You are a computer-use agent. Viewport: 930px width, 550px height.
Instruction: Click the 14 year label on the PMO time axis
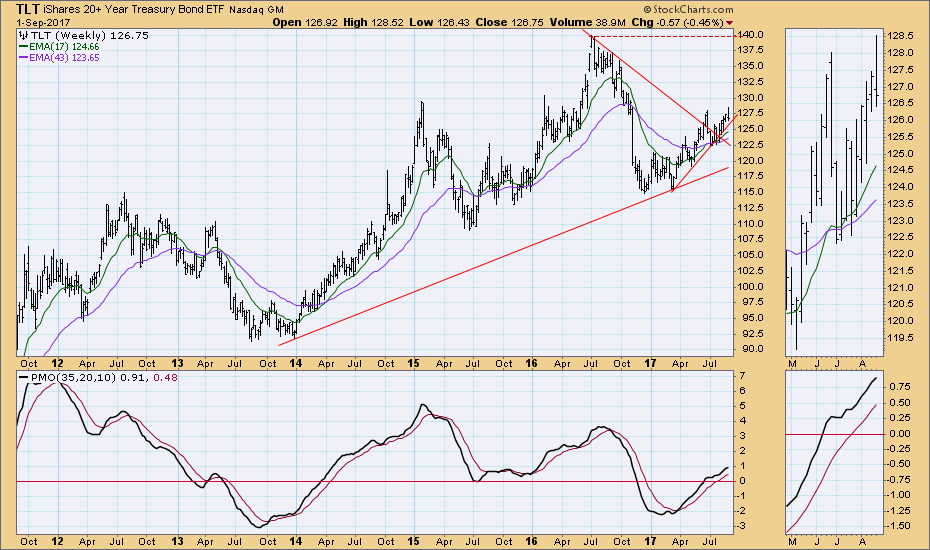[296, 541]
